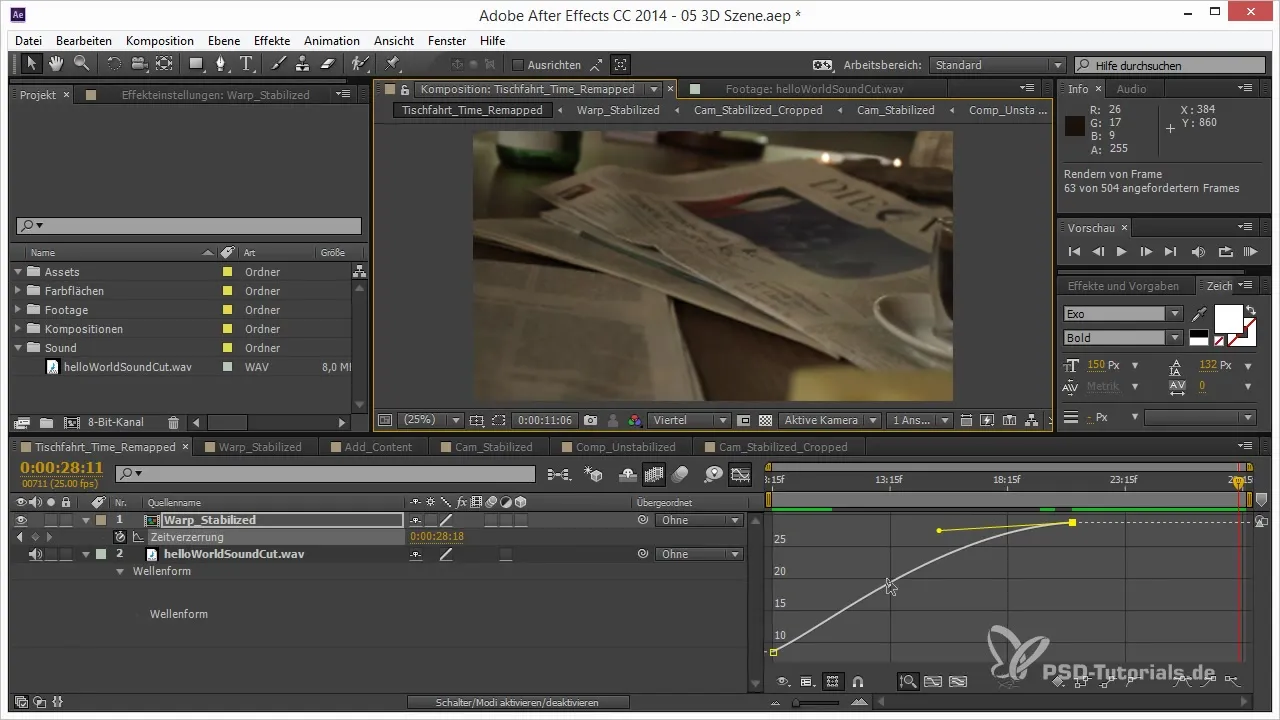Open the composition mini-flowchart icon
Viewport: 1280px width, 720px height.
560,474
